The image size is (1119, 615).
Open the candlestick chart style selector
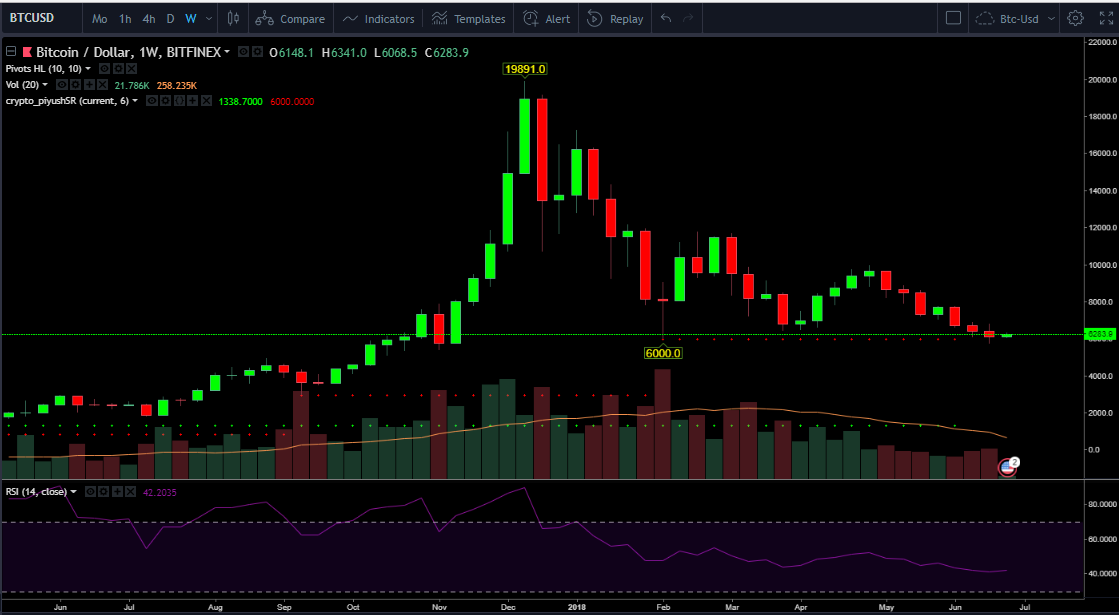pos(233,19)
